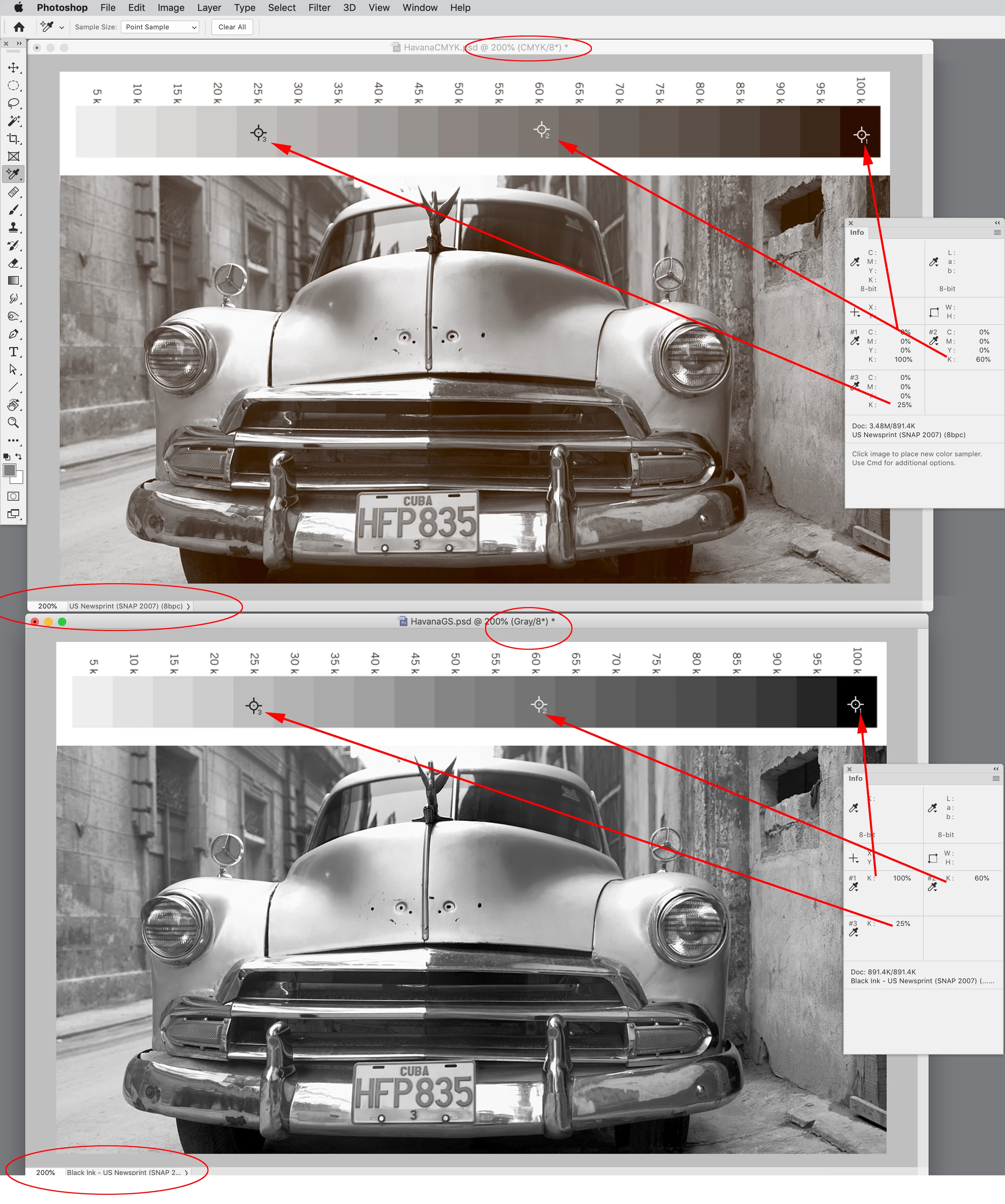1005x1204 pixels.
Task: Select the Lasso tool
Action: 13,103
